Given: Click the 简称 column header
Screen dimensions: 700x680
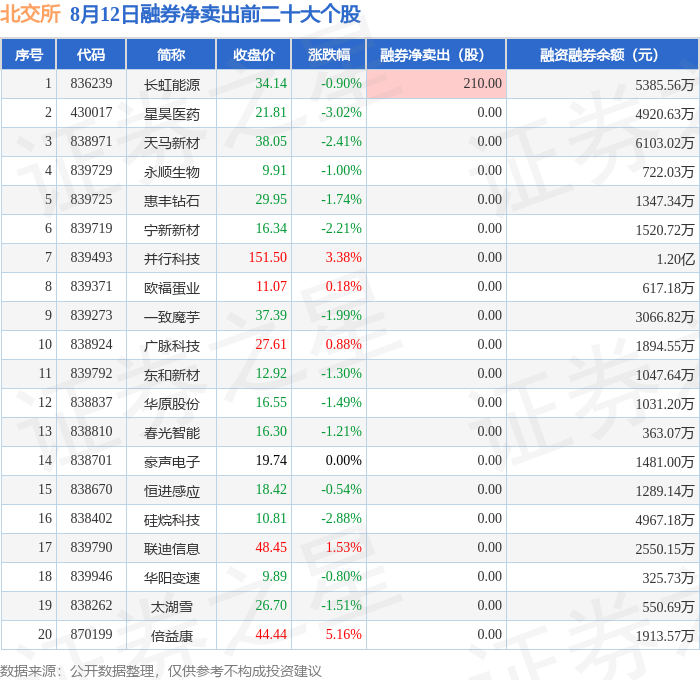Looking at the screenshot, I should pyautogui.click(x=171, y=54).
